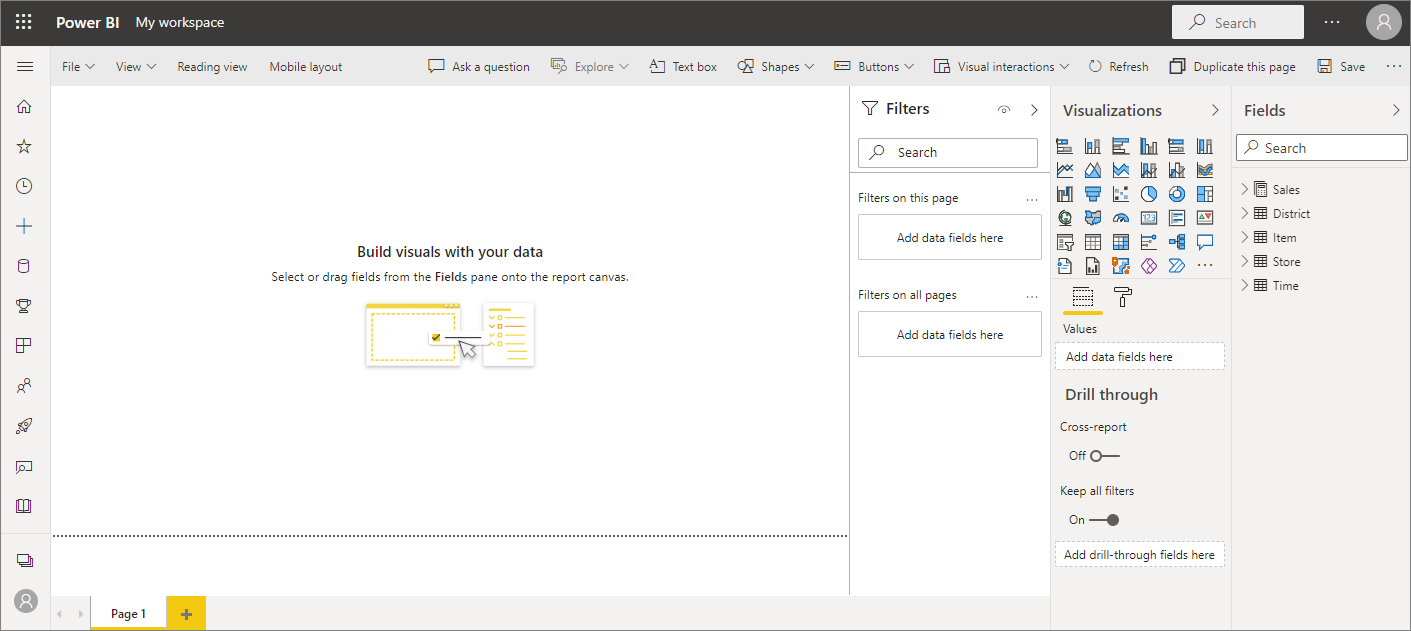Insert the filled map visual
Image resolution: width=1411 pixels, height=631 pixels.
(1093, 217)
